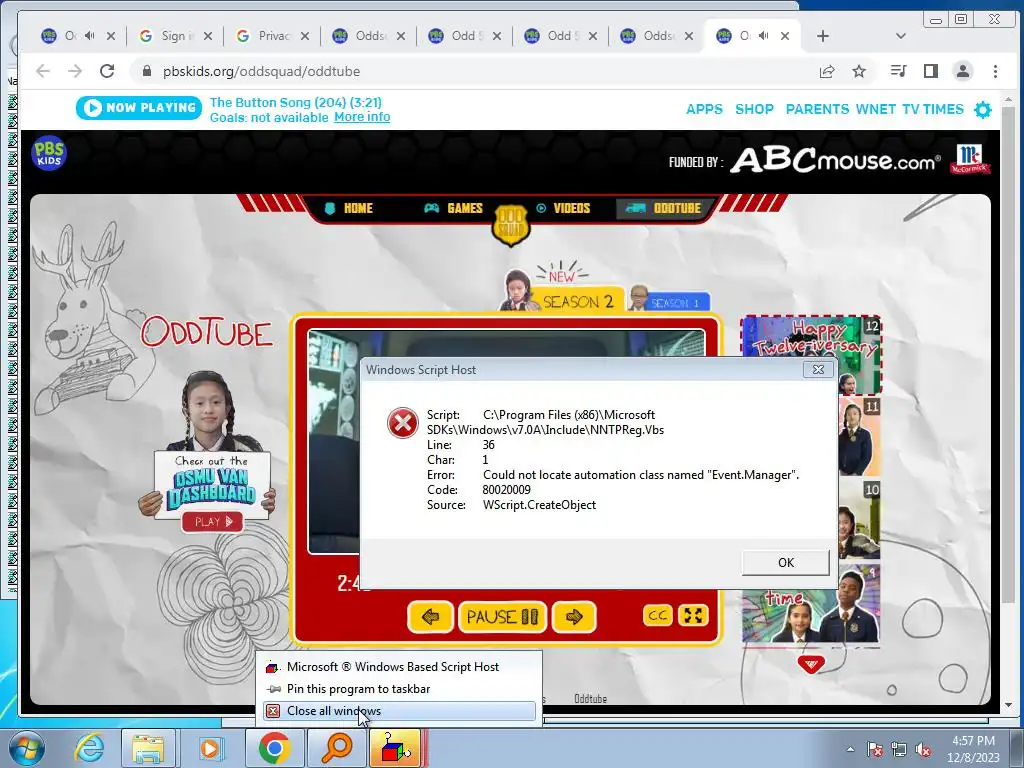1024x768 pixels.
Task: Click the McCormick sponsor logo
Action: (970, 159)
